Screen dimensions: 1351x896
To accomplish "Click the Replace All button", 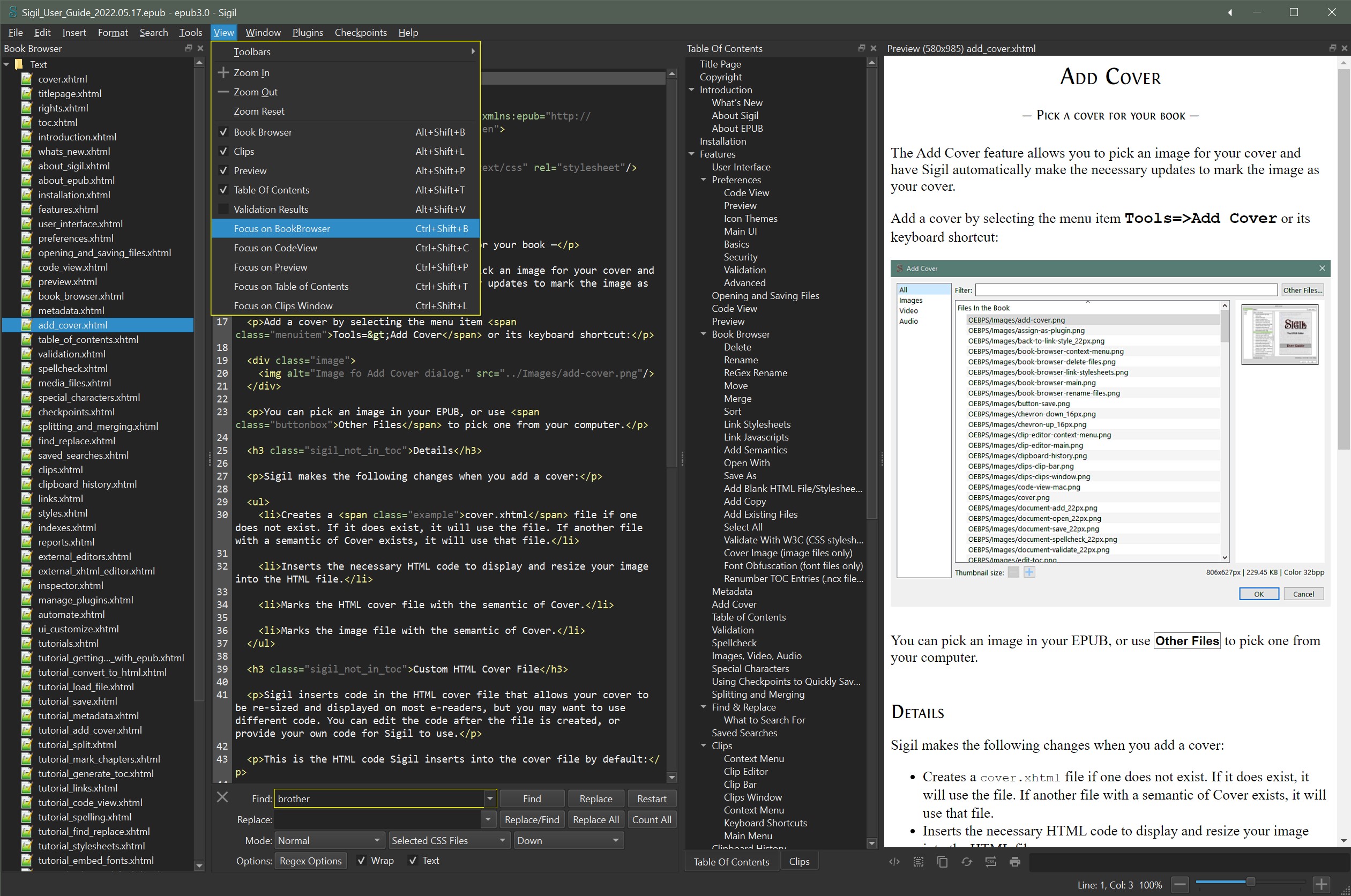I will click(x=595, y=819).
